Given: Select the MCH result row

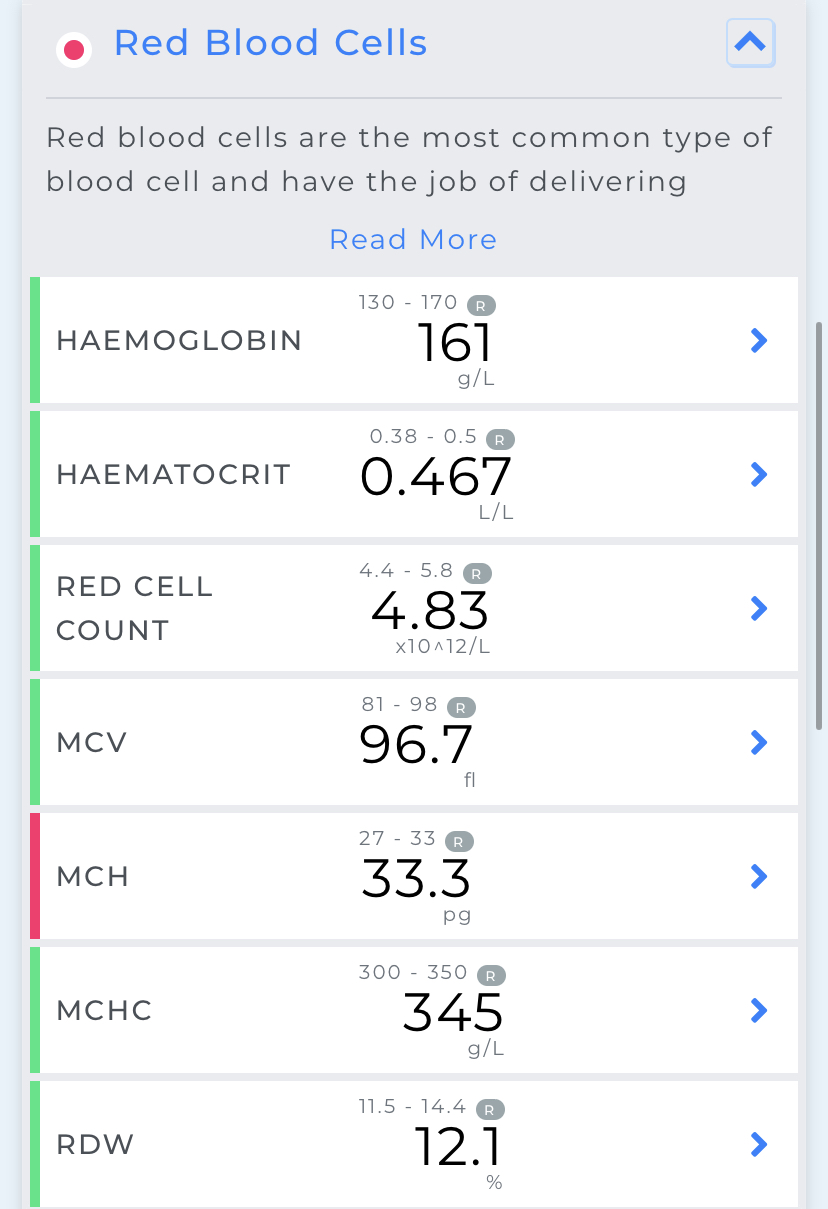Looking at the screenshot, I should pos(414,876).
